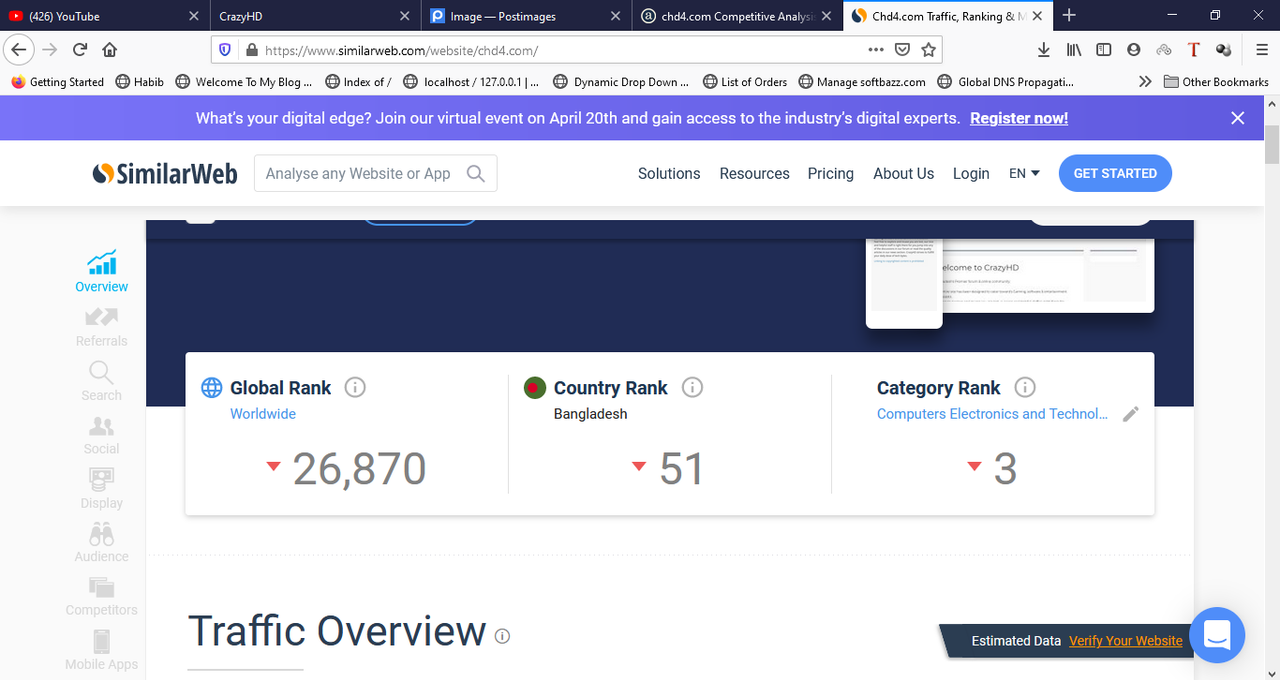Close the CrazyHD tab
The width and height of the screenshot is (1280, 680).
405,16
